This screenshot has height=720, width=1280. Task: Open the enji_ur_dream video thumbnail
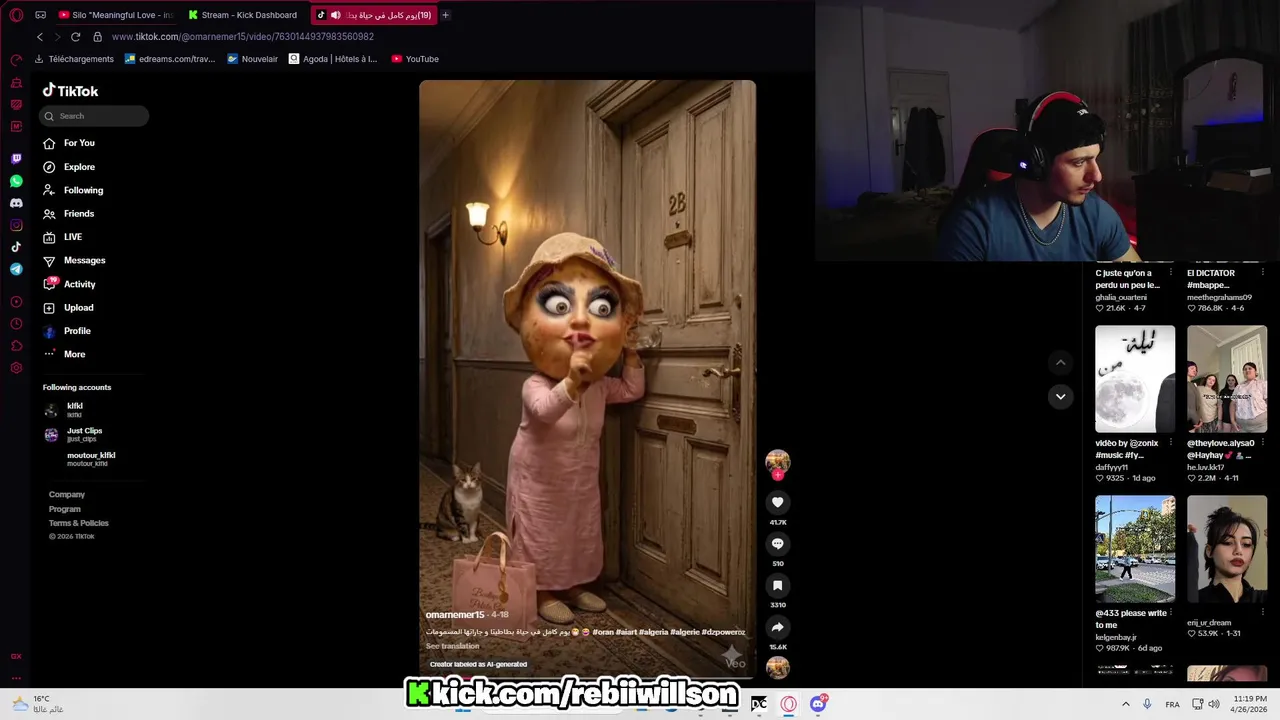[1227, 549]
